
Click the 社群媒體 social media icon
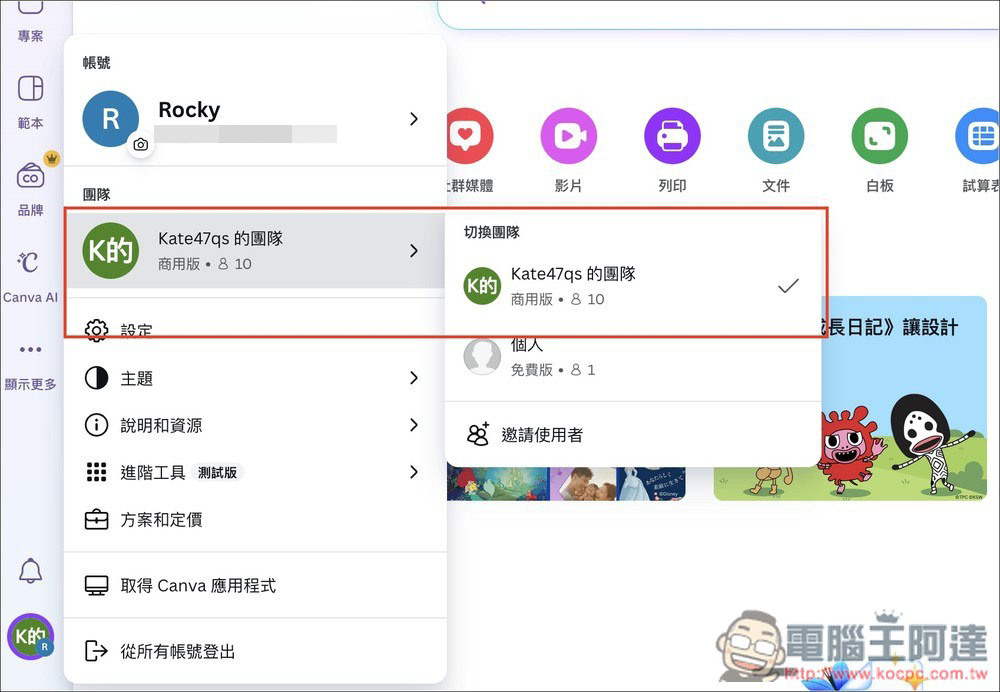point(467,135)
